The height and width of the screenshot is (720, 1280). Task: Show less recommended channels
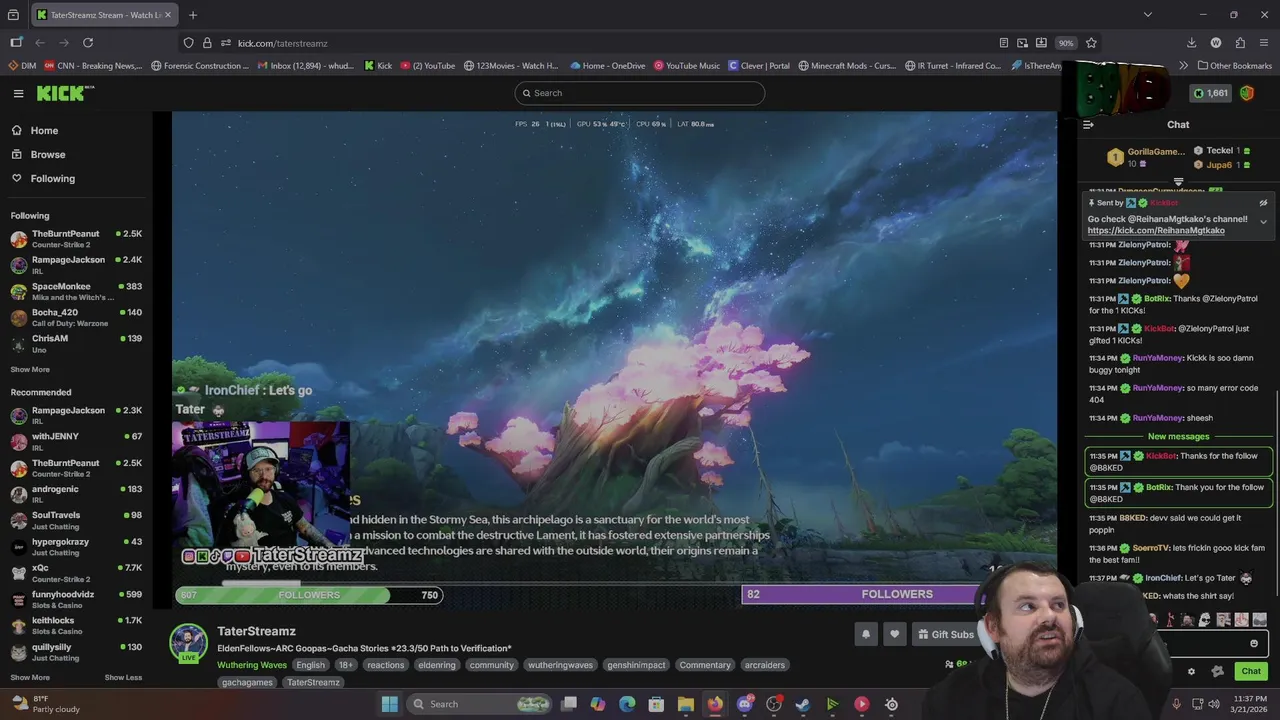pyautogui.click(x=123, y=677)
